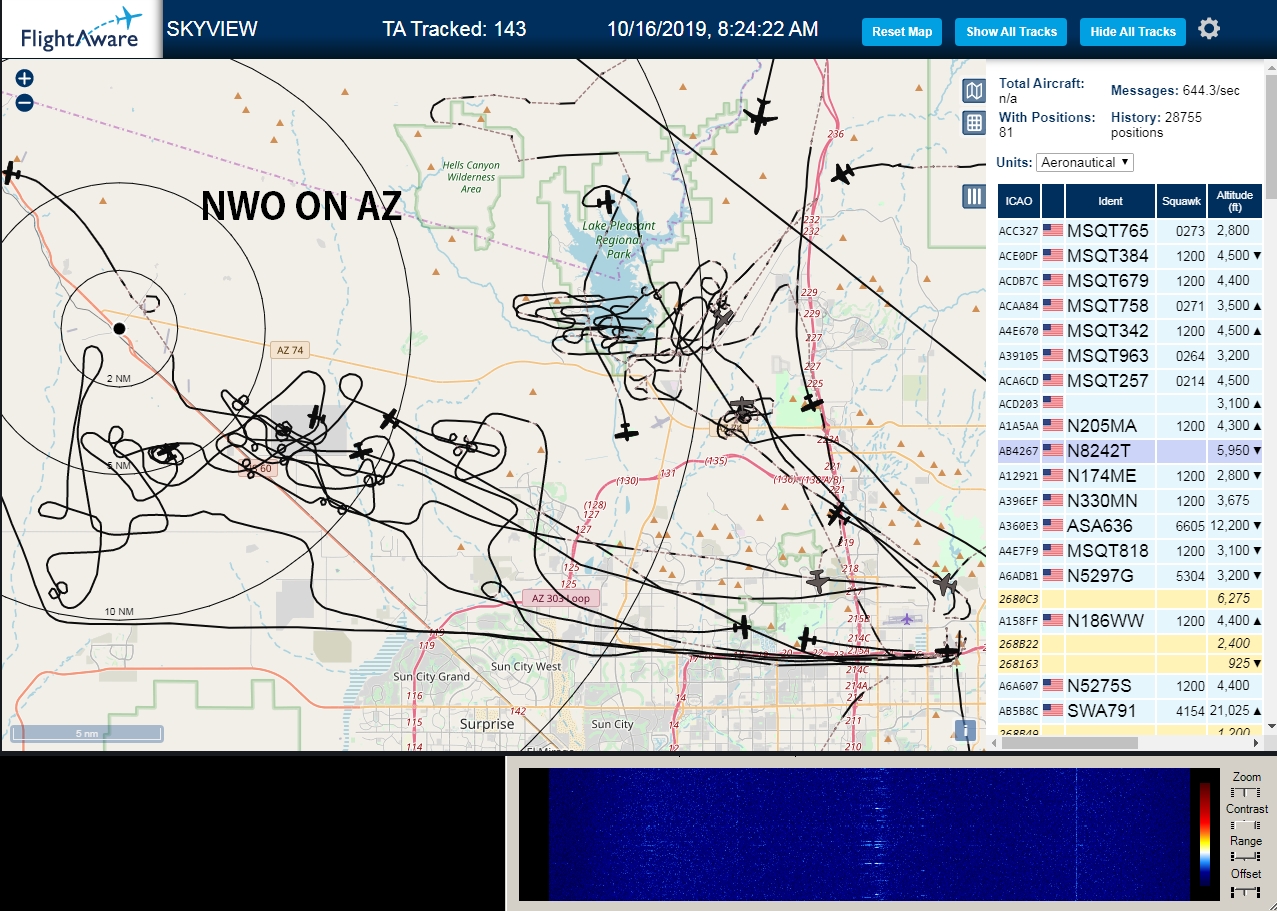Show all aircraft tracks
The width and height of the screenshot is (1277, 911).
1011,32
